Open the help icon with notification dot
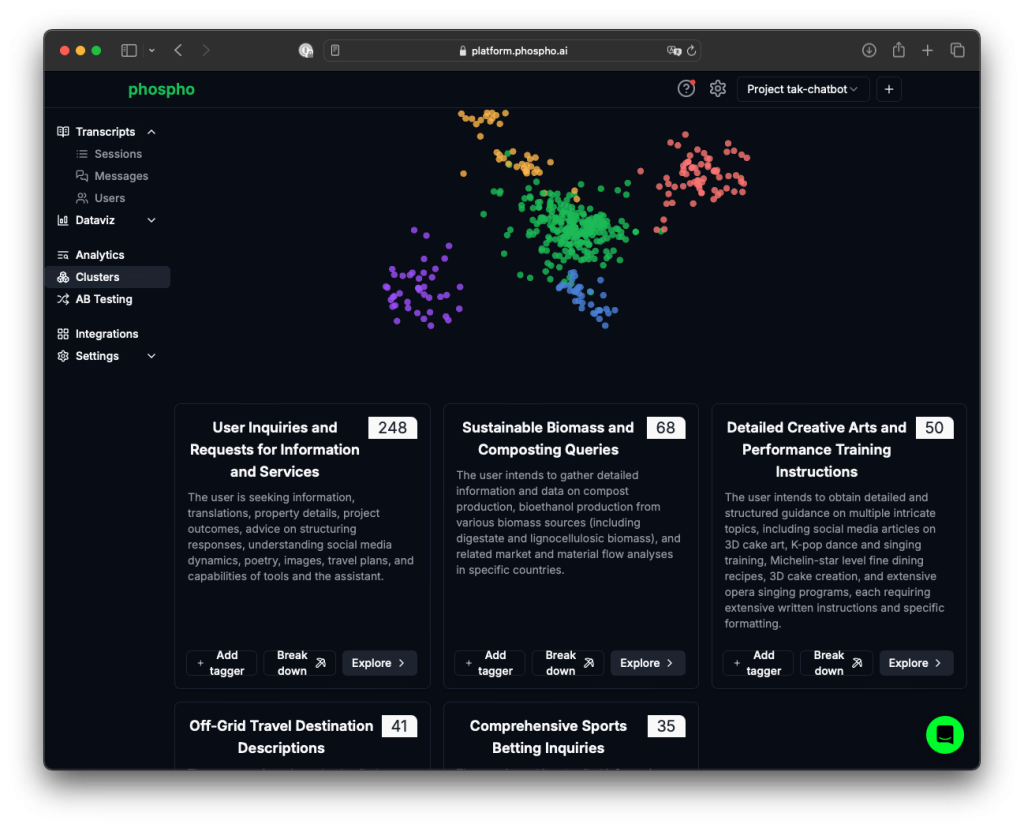1024x828 pixels. click(686, 88)
